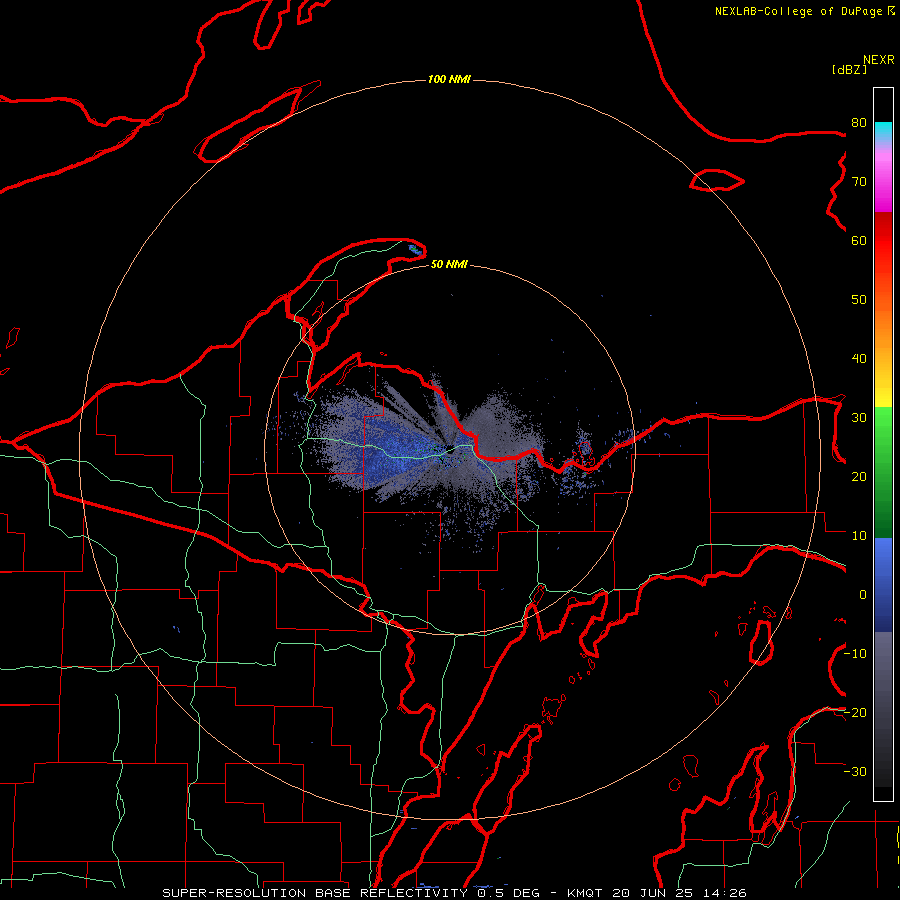Click the 40 value on dBZ scale
The height and width of the screenshot is (900, 900).
pyautogui.click(x=859, y=359)
